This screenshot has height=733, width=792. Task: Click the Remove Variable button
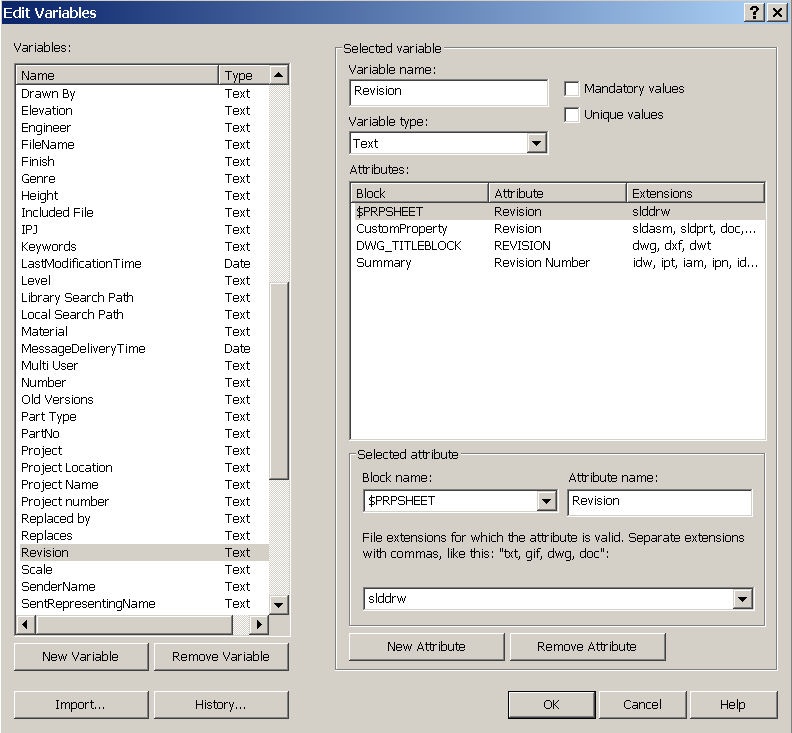tap(221, 656)
